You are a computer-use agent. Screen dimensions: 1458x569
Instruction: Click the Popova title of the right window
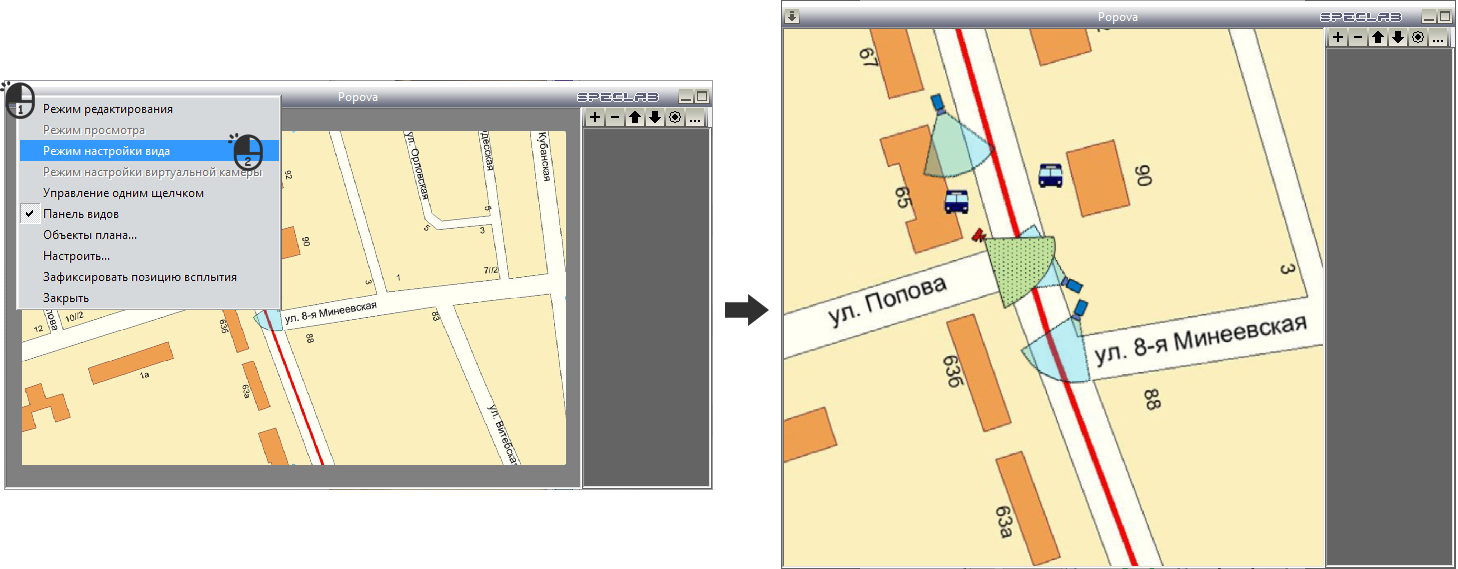1117,17
